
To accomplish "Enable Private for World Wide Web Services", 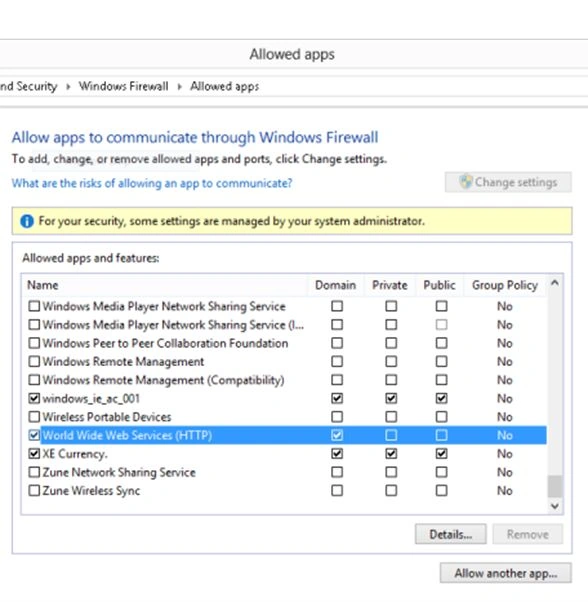I will 391,435.
